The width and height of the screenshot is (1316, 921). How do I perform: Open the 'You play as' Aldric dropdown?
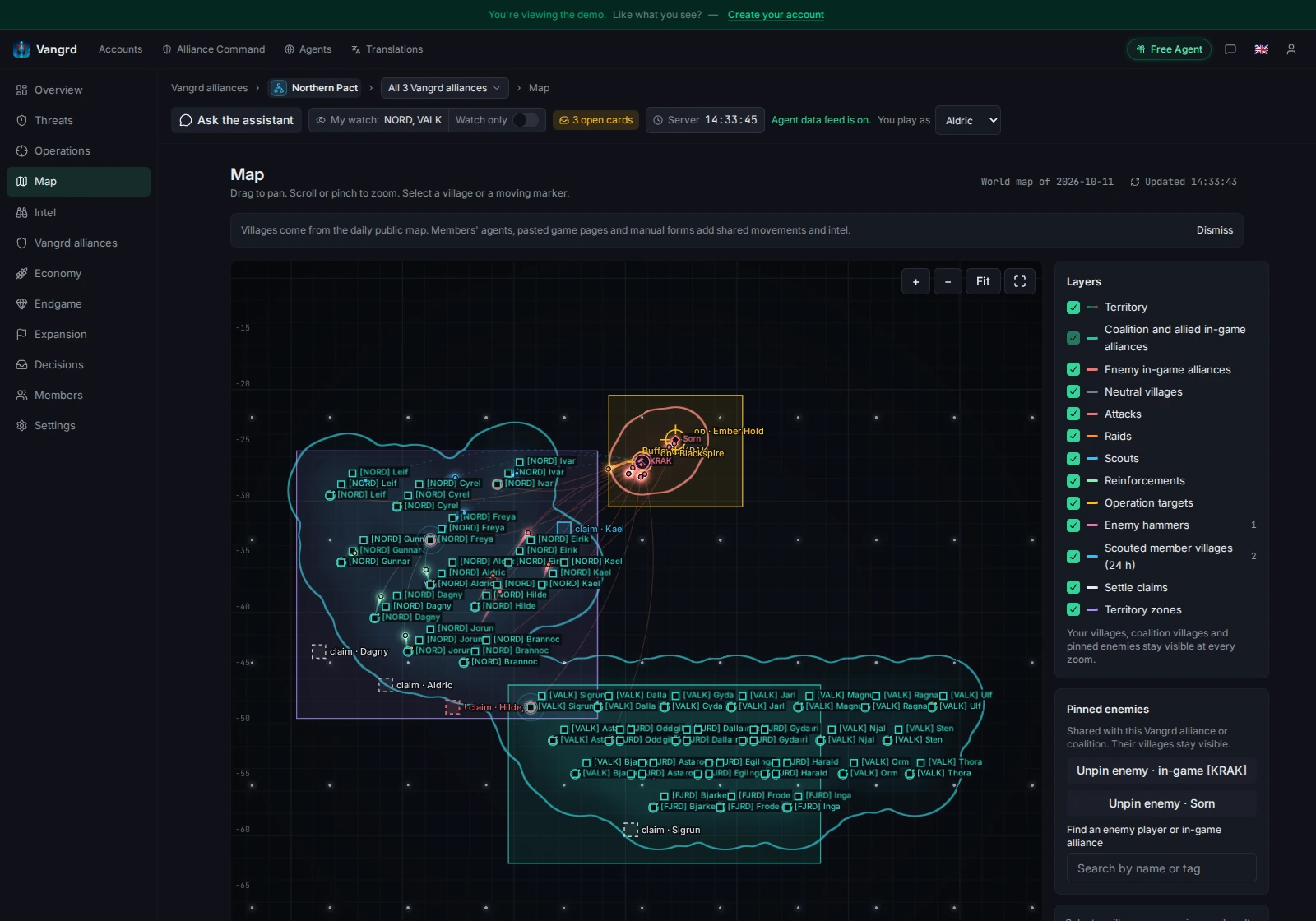968,120
